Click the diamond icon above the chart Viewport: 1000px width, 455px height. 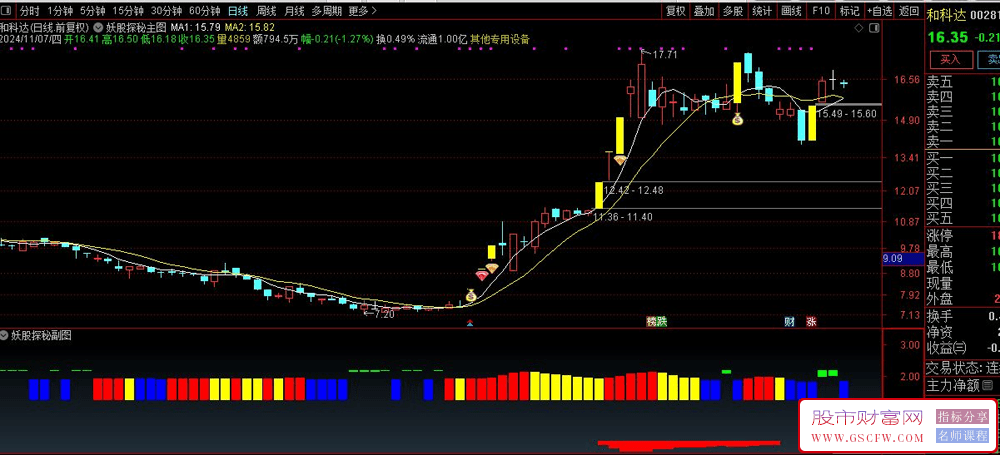click(858, 28)
